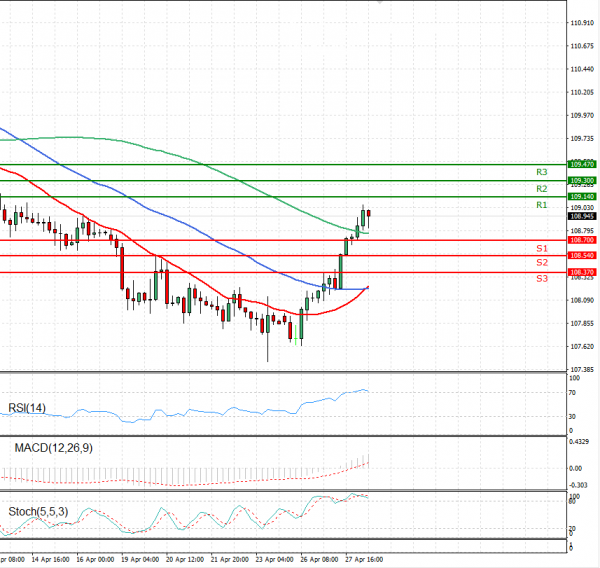
Task: Click the 110.675 price axis value
Action: click(x=582, y=46)
